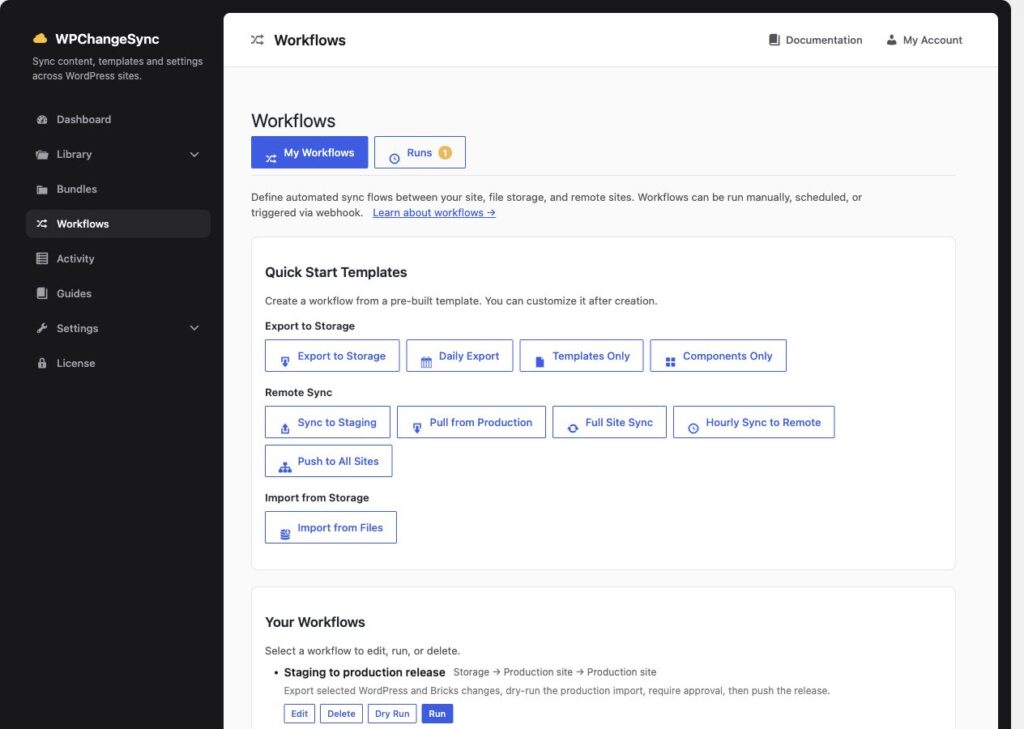Screen dimensions: 1024x729
Task: Click the Quick Start Templates heading
Action: coord(336,272)
